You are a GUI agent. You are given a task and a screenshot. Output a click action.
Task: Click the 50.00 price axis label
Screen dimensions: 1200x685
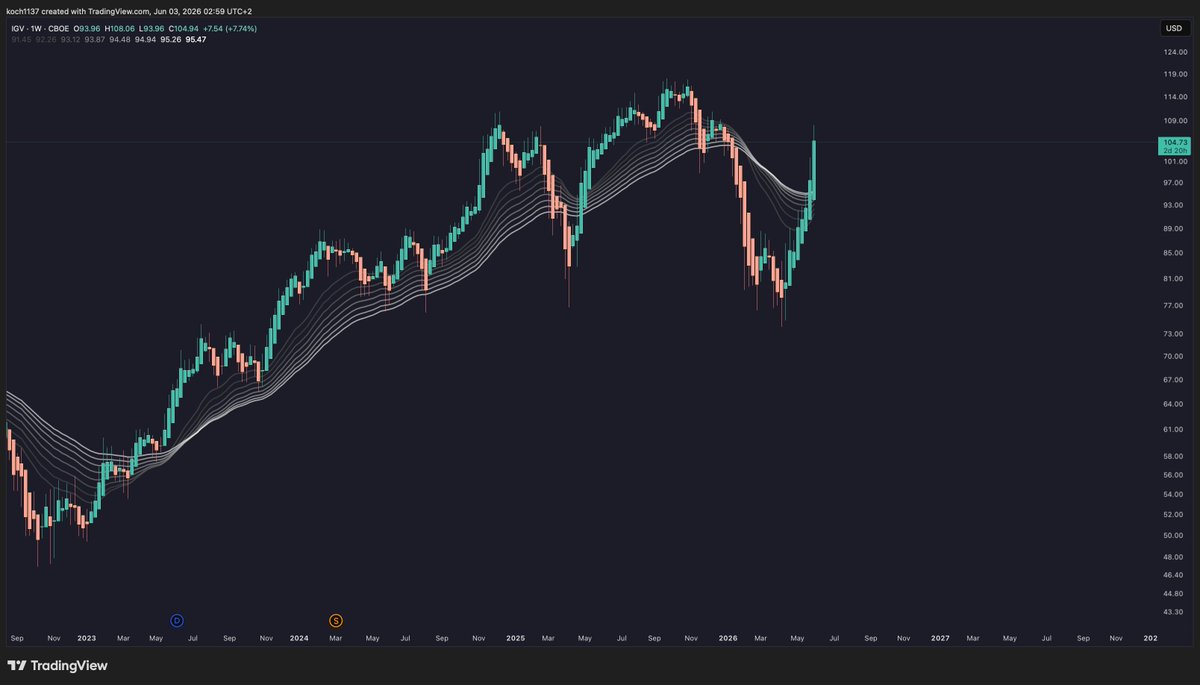tap(1173, 535)
